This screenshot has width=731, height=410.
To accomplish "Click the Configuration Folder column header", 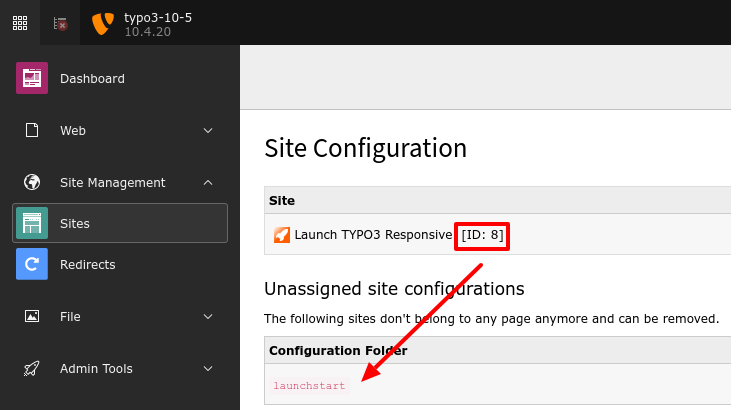I will point(338,351).
